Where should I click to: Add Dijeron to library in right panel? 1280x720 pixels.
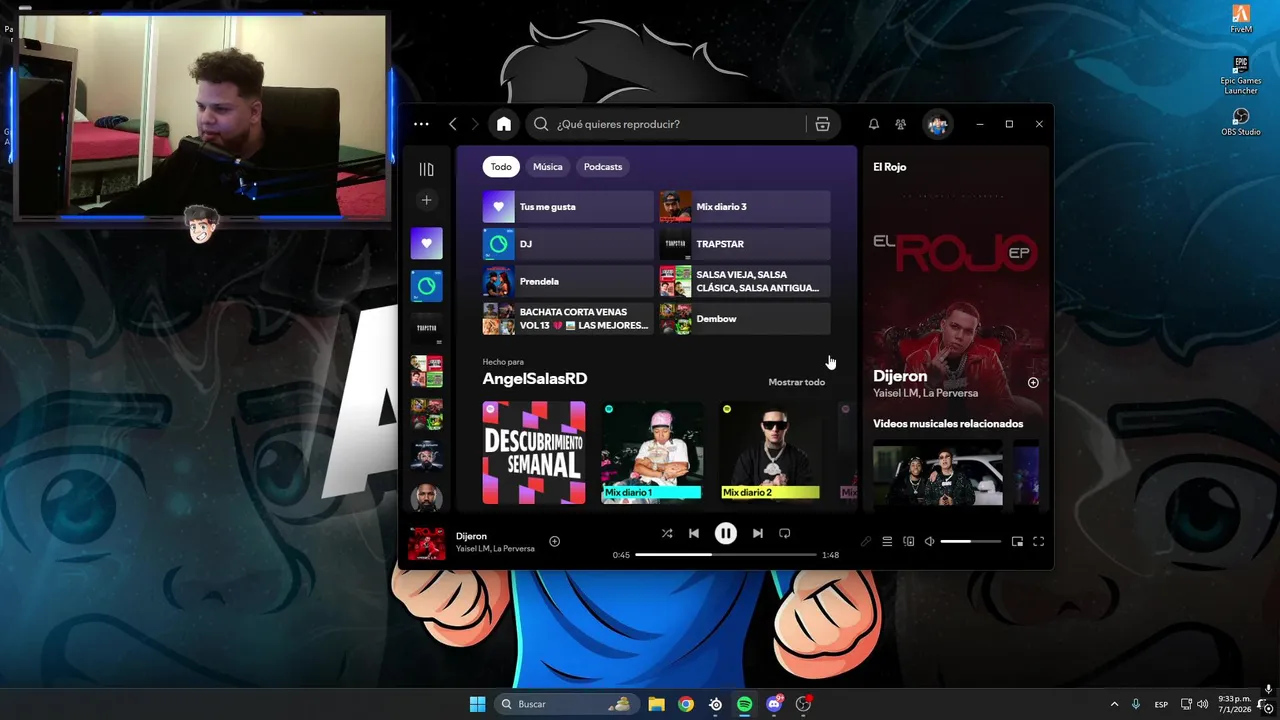[1033, 383]
